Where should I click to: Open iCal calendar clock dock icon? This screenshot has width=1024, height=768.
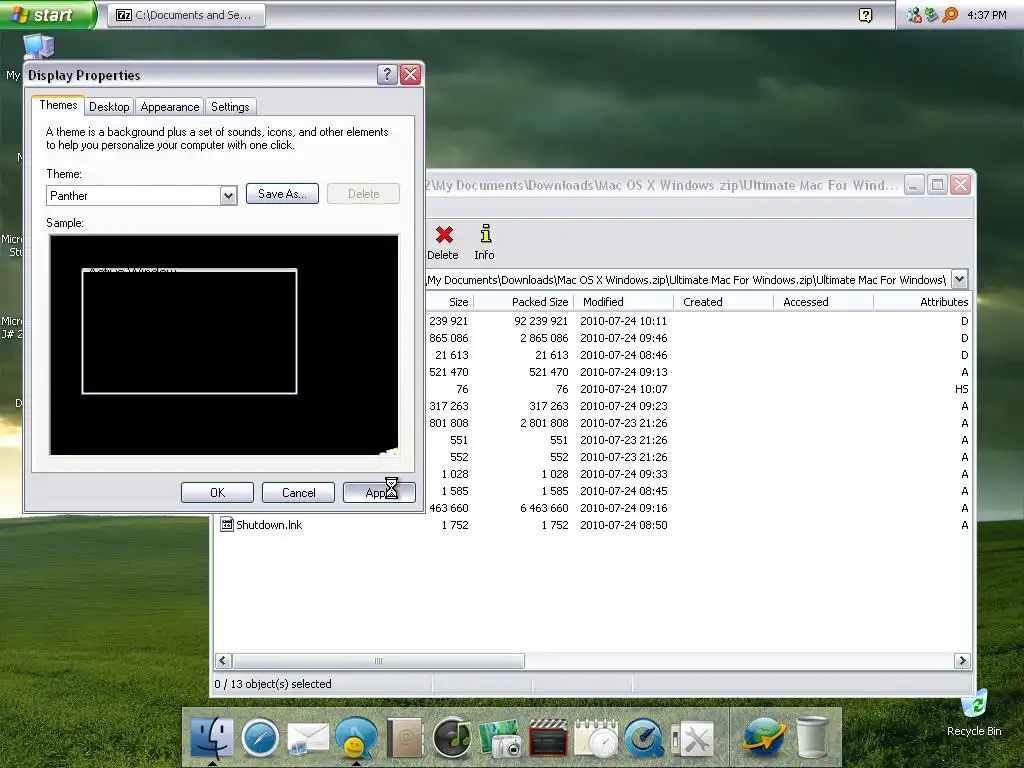tap(596, 739)
